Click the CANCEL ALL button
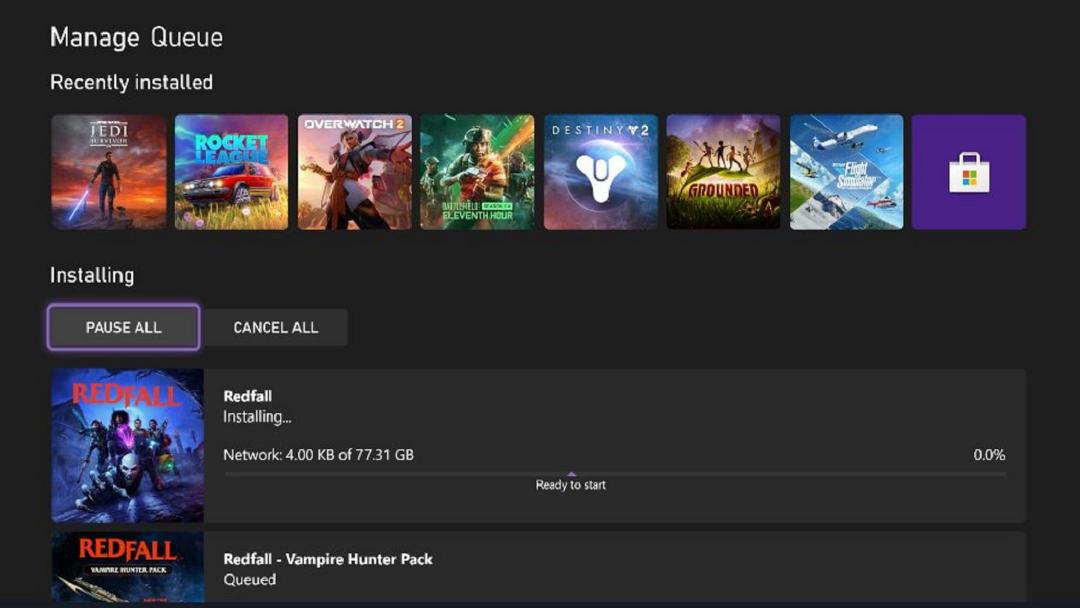The height and width of the screenshot is (608, 1080). (x=276, y=327)
